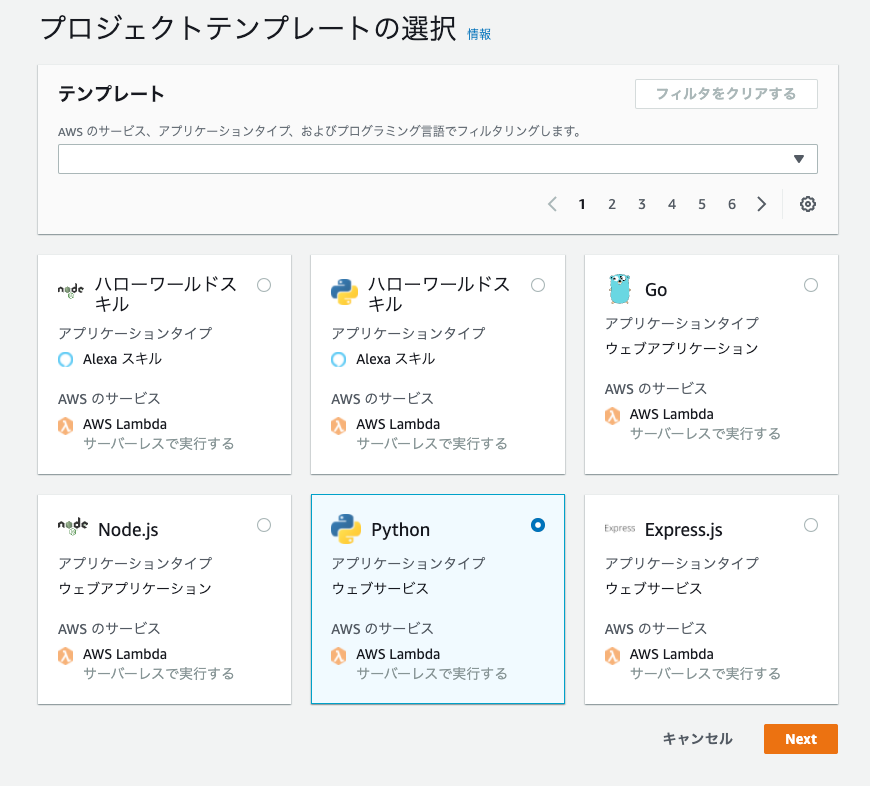870x786 pixels.
Task: Click the Express logo on the Express.js card
Action: [620, 528]
